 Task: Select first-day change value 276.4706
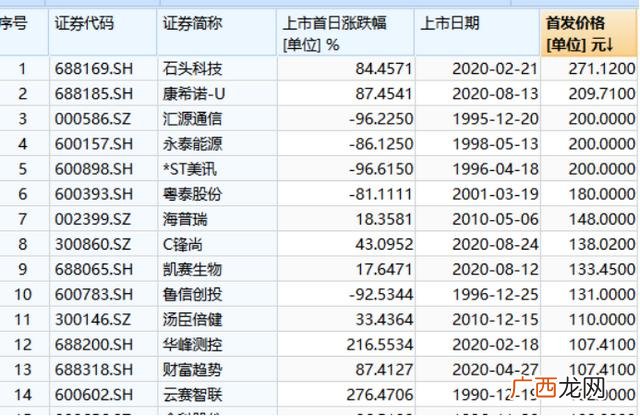point(380,395)
